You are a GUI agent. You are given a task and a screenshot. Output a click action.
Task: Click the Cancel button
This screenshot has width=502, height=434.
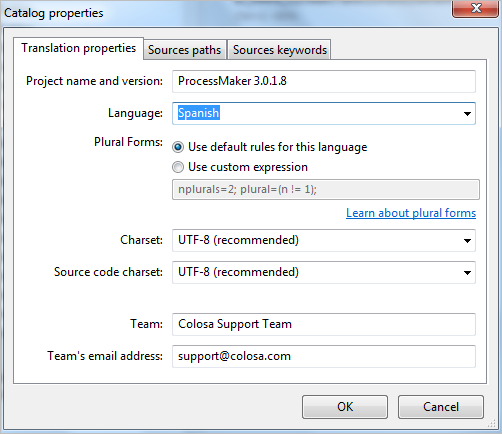coord(441,407)
